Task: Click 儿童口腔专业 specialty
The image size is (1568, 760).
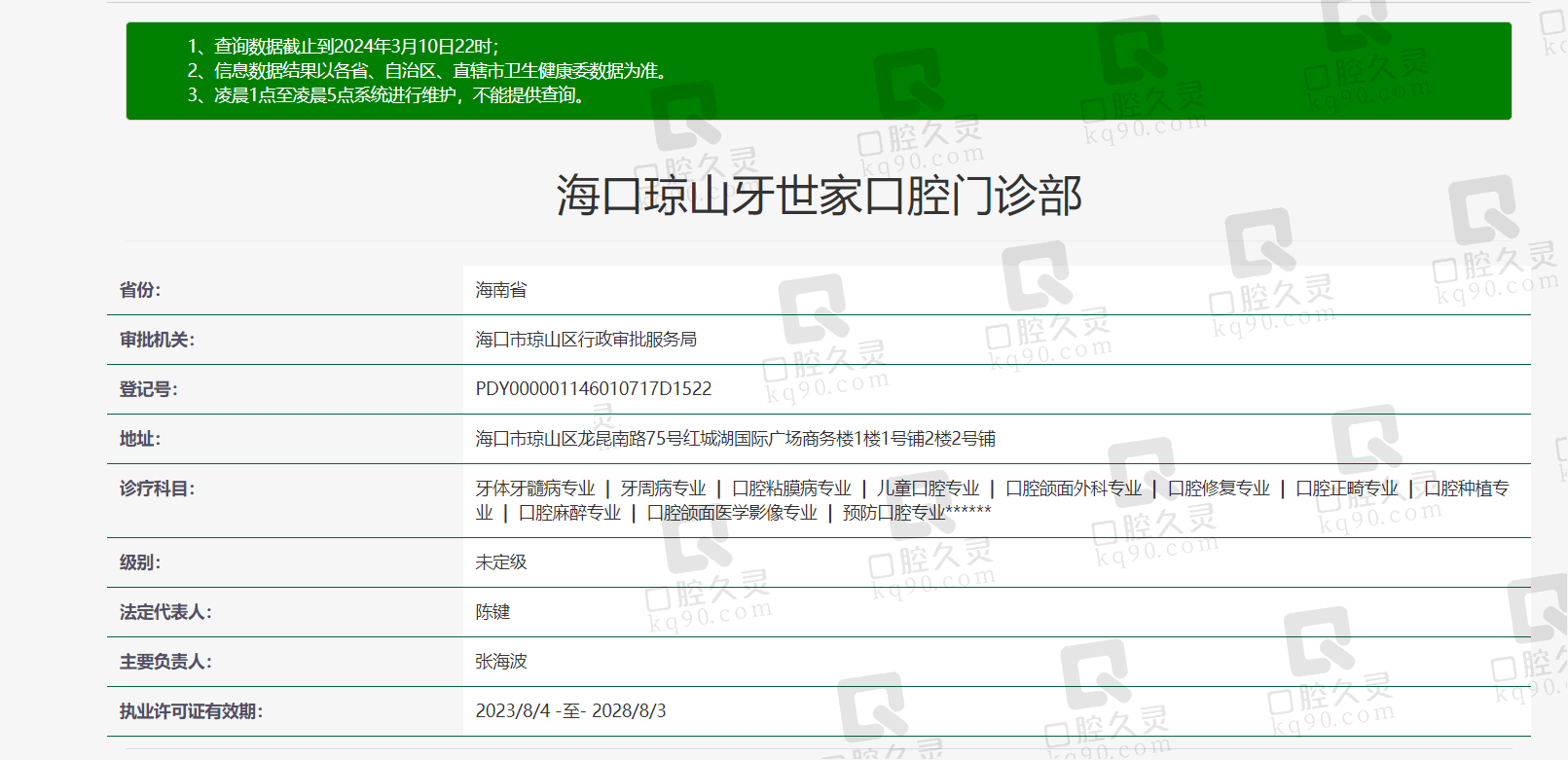Action: pos(928,489)
